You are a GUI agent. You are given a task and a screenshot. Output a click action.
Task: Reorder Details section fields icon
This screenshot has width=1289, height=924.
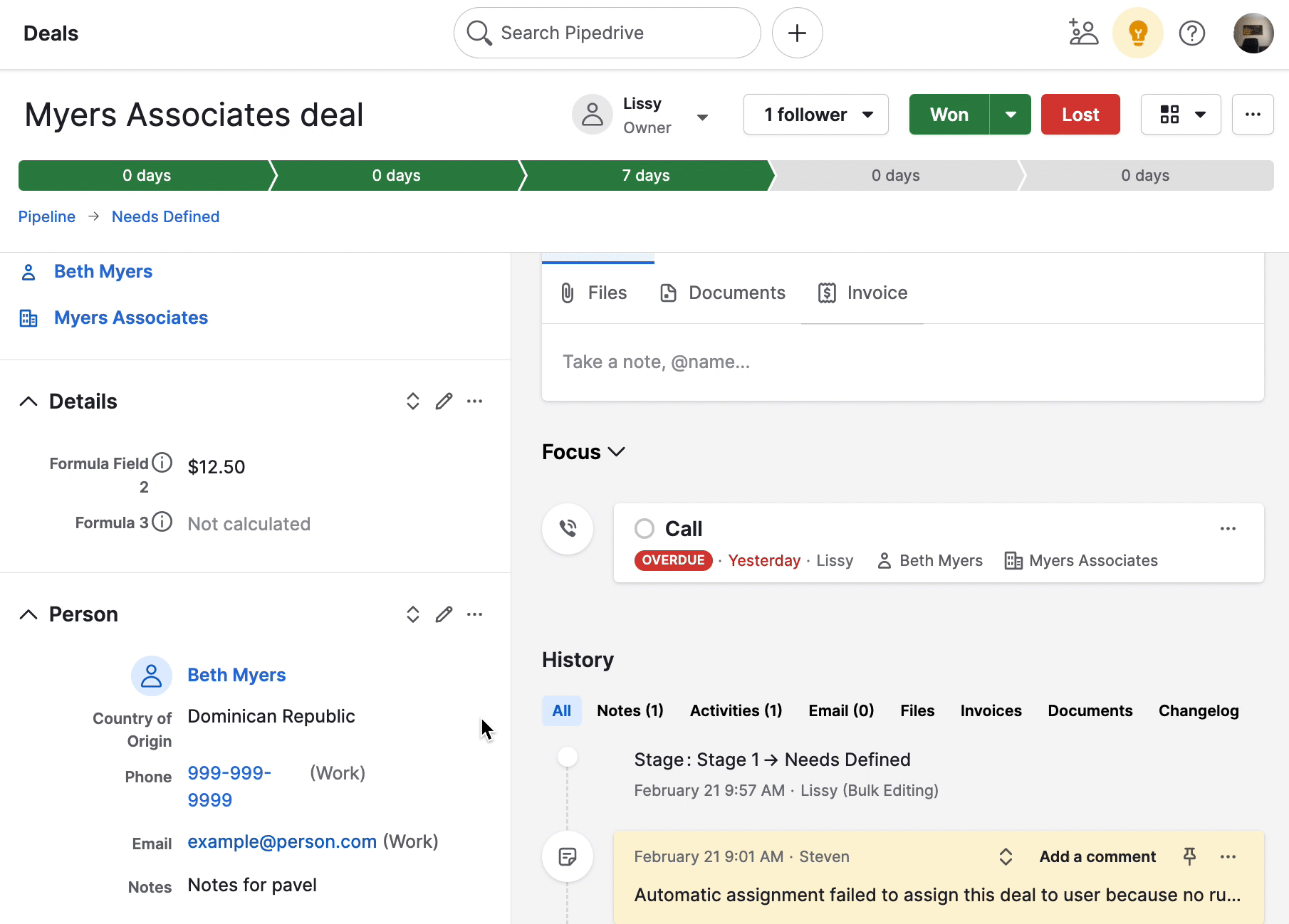pos(412,401)
